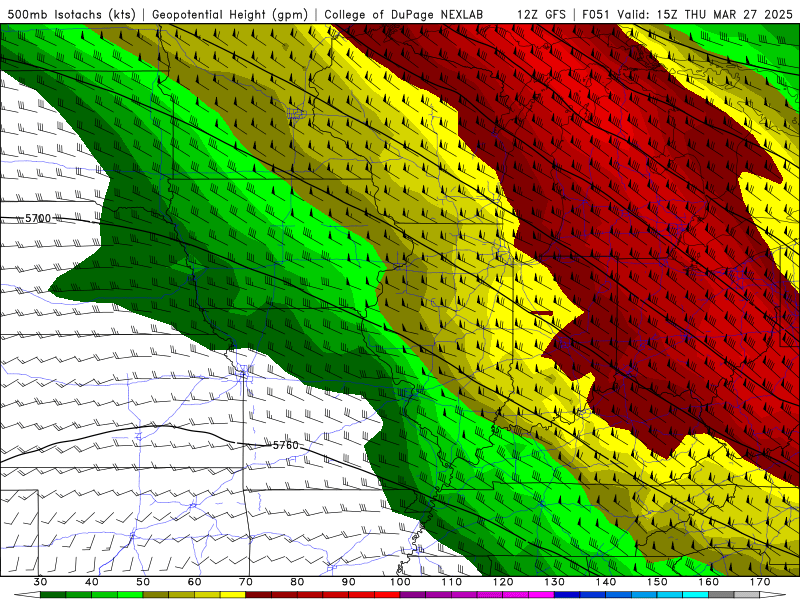Viewport: 800px width, 600px height.
Task: Click the "College of DuPage NEXLAB" header text
Action: (404, 14)
